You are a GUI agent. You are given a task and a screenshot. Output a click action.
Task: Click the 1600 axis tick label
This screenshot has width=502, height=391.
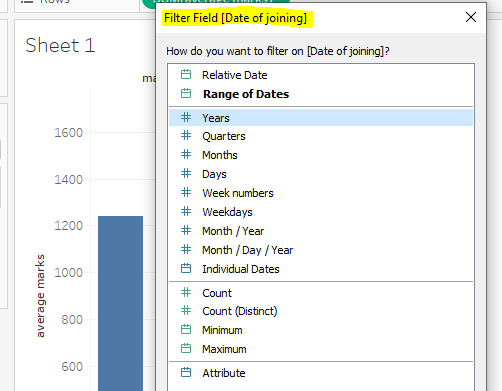(x=68, y=133)
